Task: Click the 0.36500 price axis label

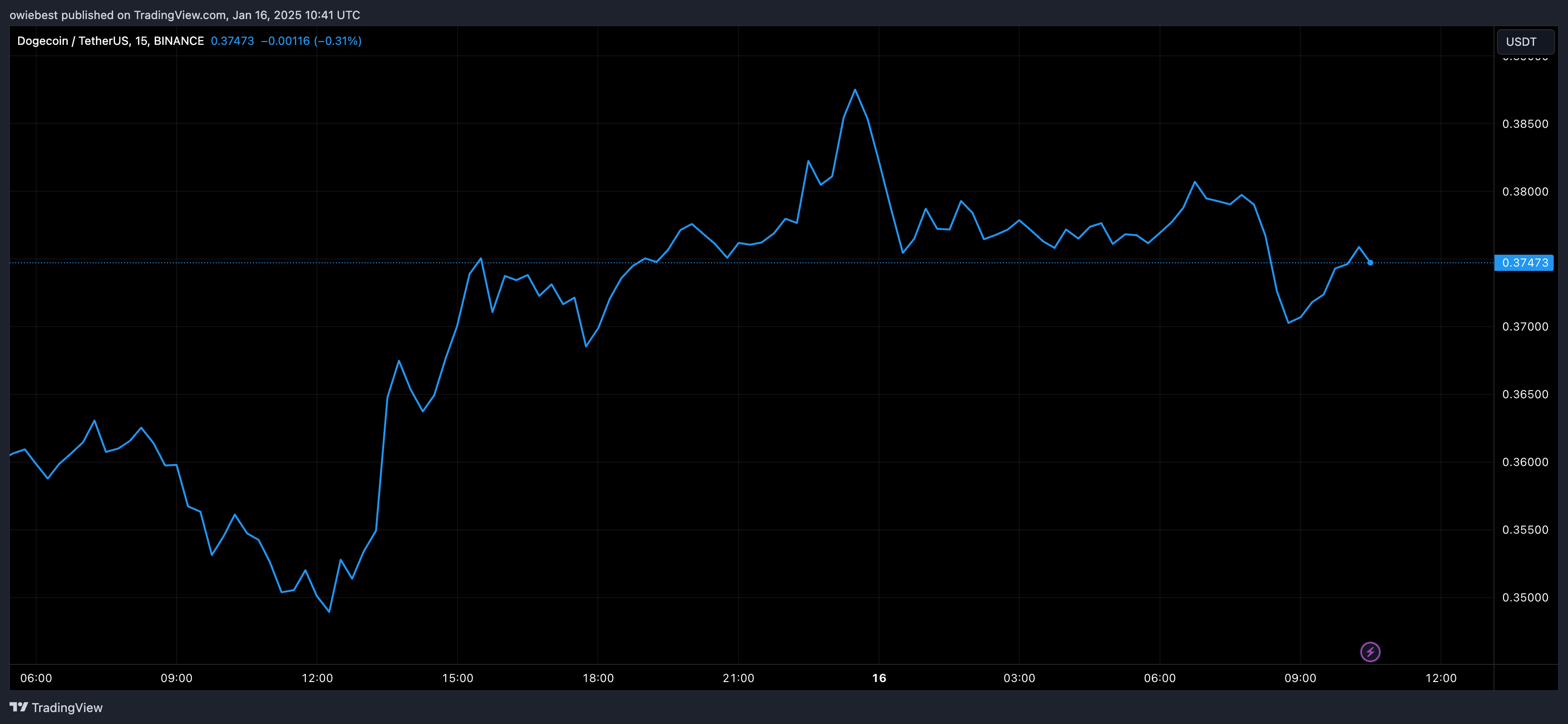Action: [1525, 394]
